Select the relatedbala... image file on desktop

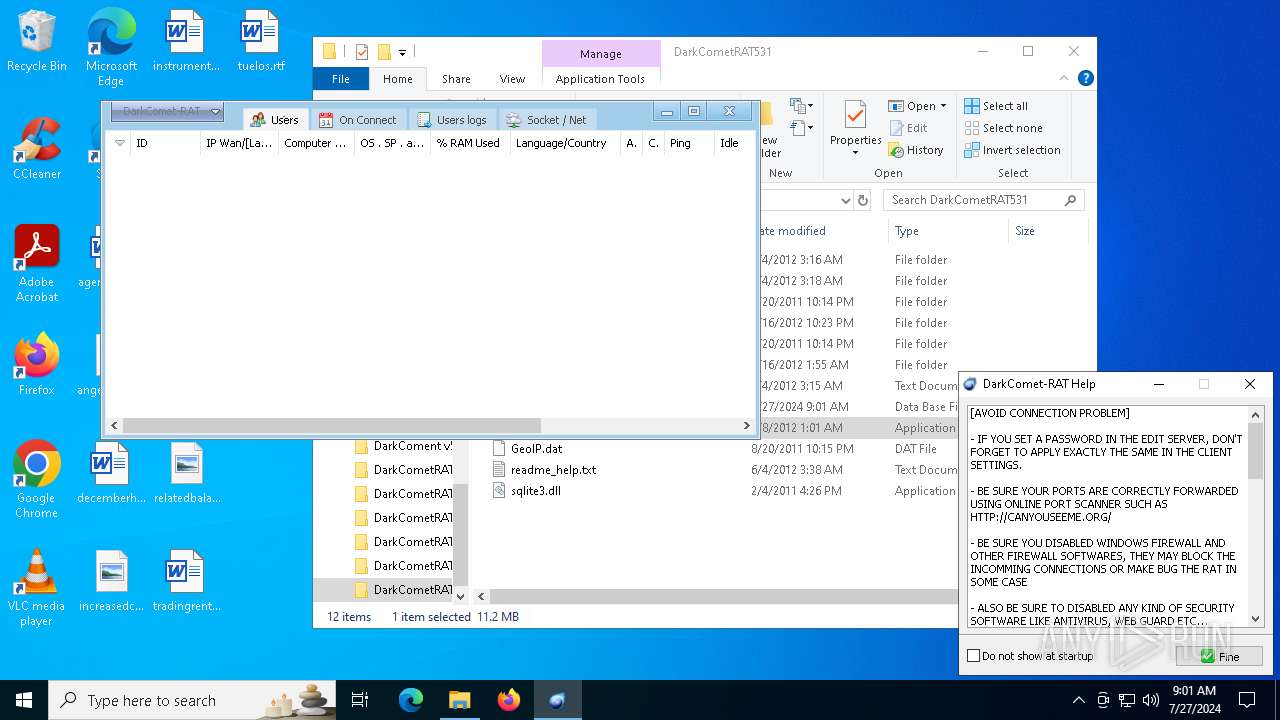(187, 474)
